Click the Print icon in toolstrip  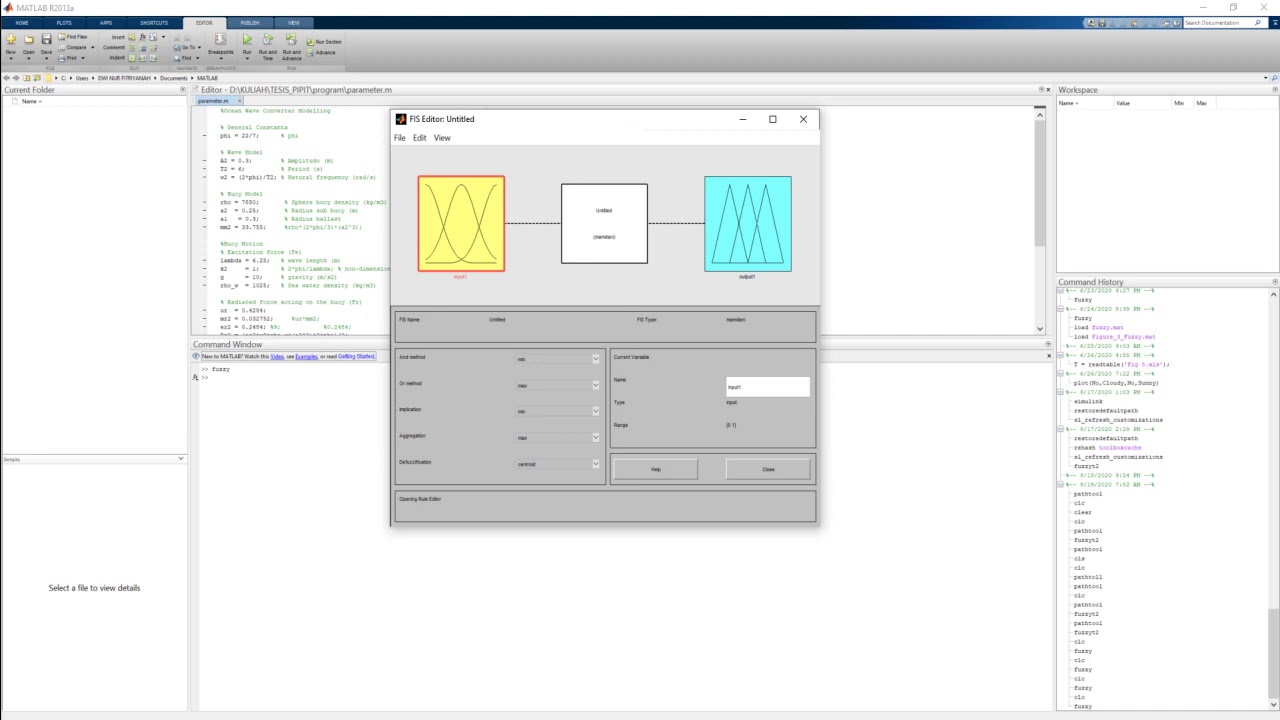tap(63, 58)
